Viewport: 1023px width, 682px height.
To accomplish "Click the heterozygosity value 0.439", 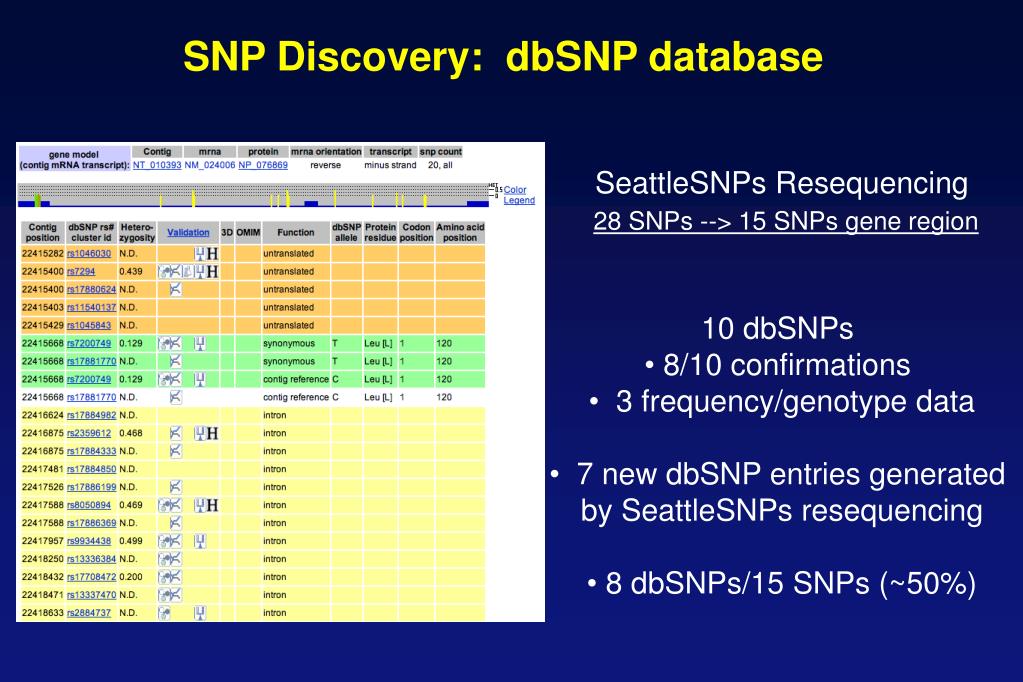I will (x=130, y=271).
